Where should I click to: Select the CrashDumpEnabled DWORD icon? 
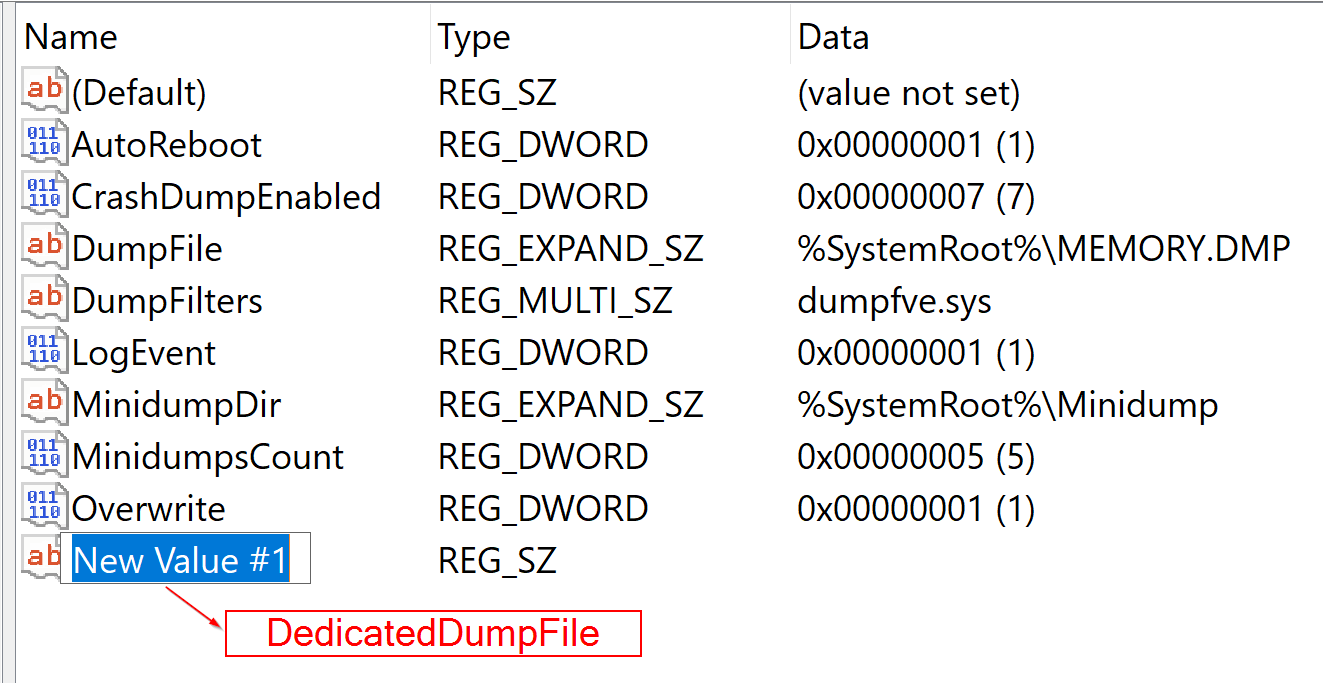[x=45, y=196]
